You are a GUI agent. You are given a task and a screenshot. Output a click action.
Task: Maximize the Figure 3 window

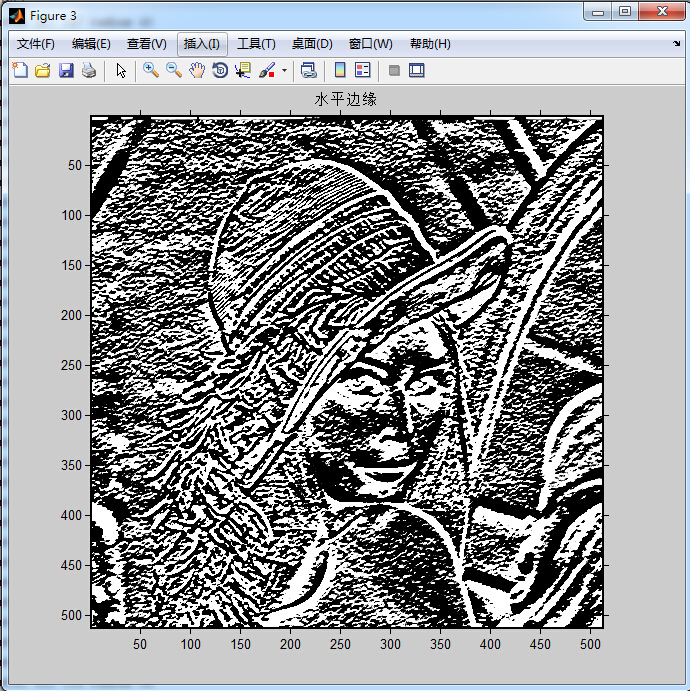click(x=625, y=11)
